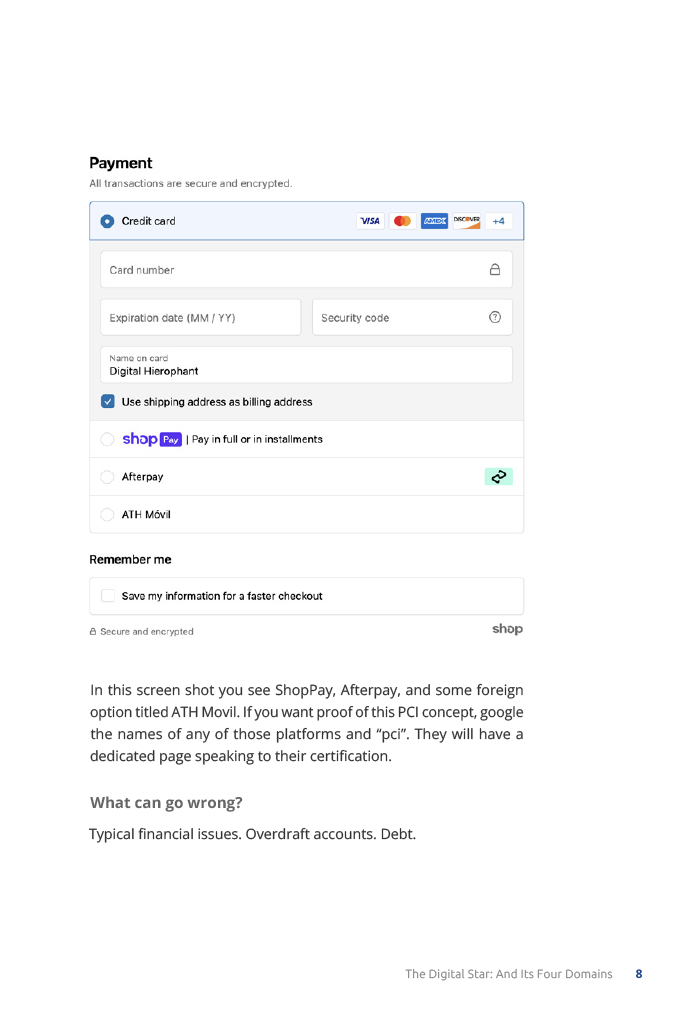683x1024 pixels.
Task: Click the Visa card icon
Action: pos(370,221)
